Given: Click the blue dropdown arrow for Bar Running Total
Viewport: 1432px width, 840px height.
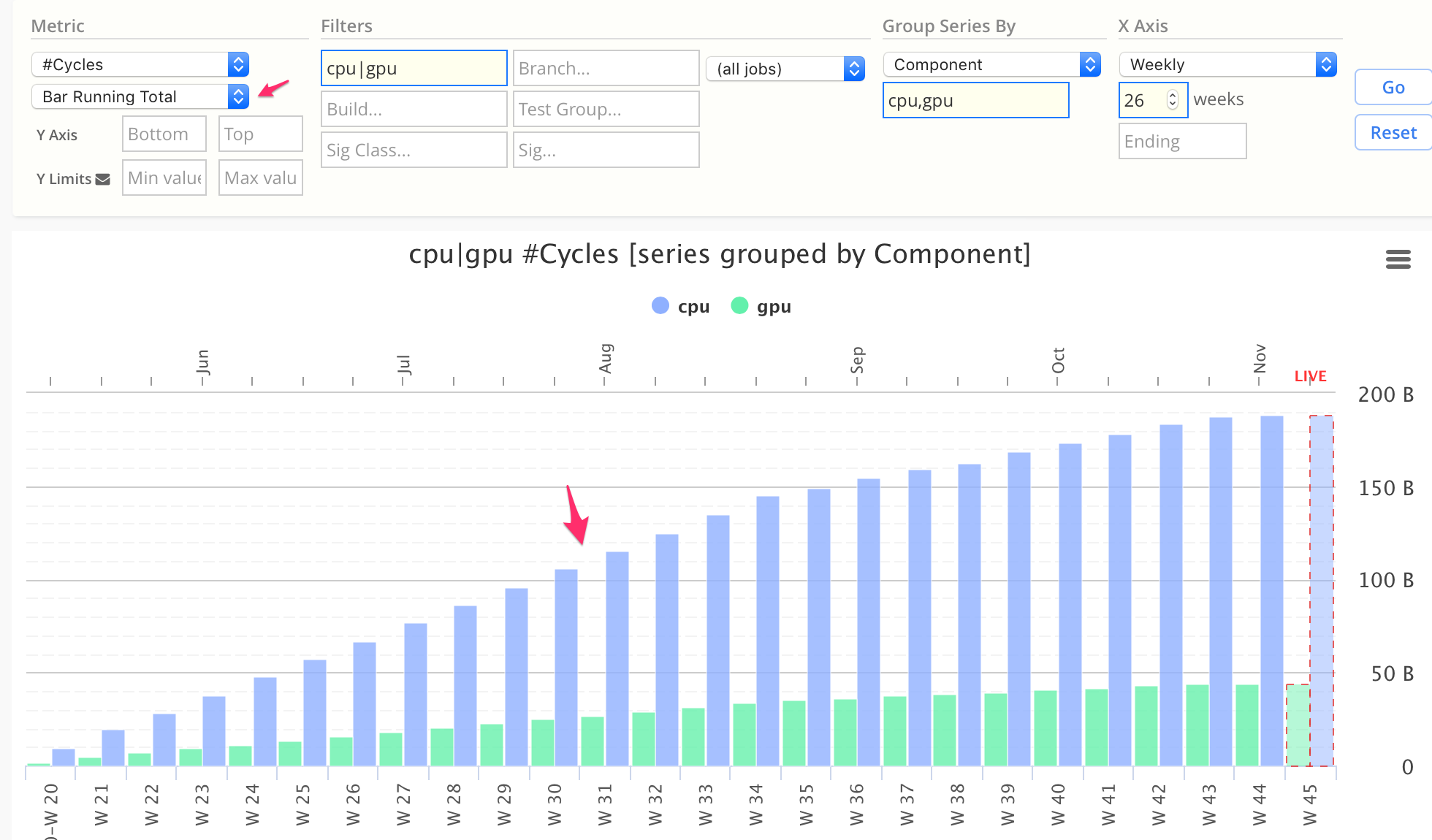Looking at the screenshot, I should [239, 97].
